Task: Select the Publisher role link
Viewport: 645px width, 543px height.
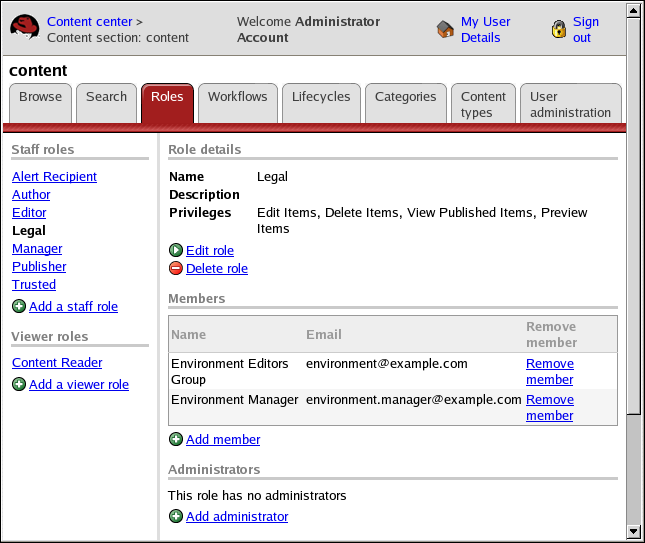Action: 39,267
